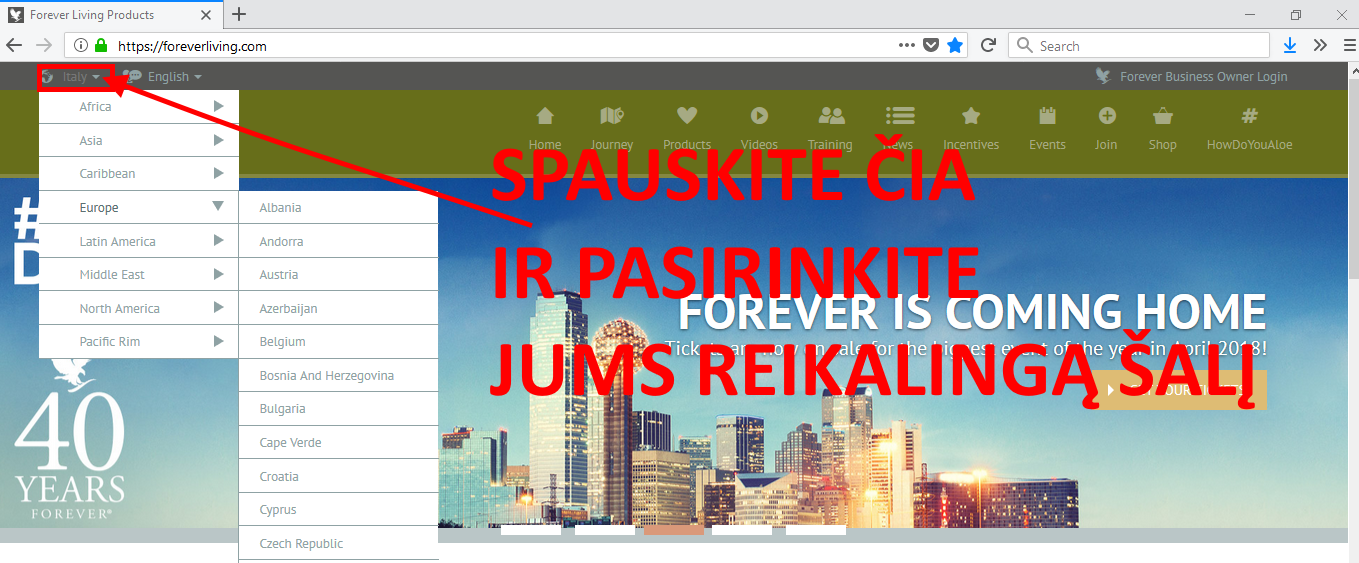The width and height of the screenshot is (1359, 563).
Task: Show the second banner slide indicator
Action: pos(605,530)
